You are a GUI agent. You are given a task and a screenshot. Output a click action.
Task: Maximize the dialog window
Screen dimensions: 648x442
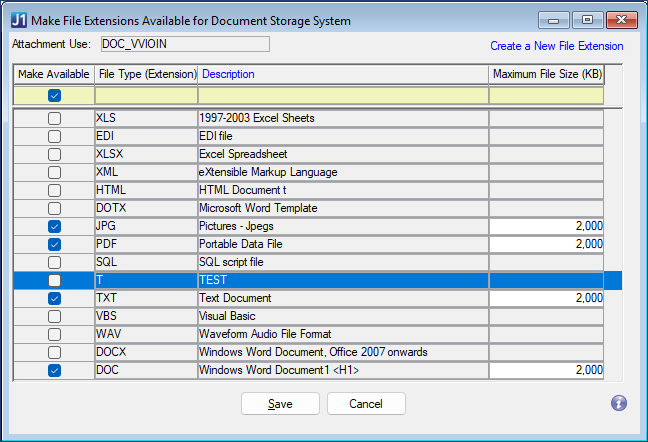[587, 20]
